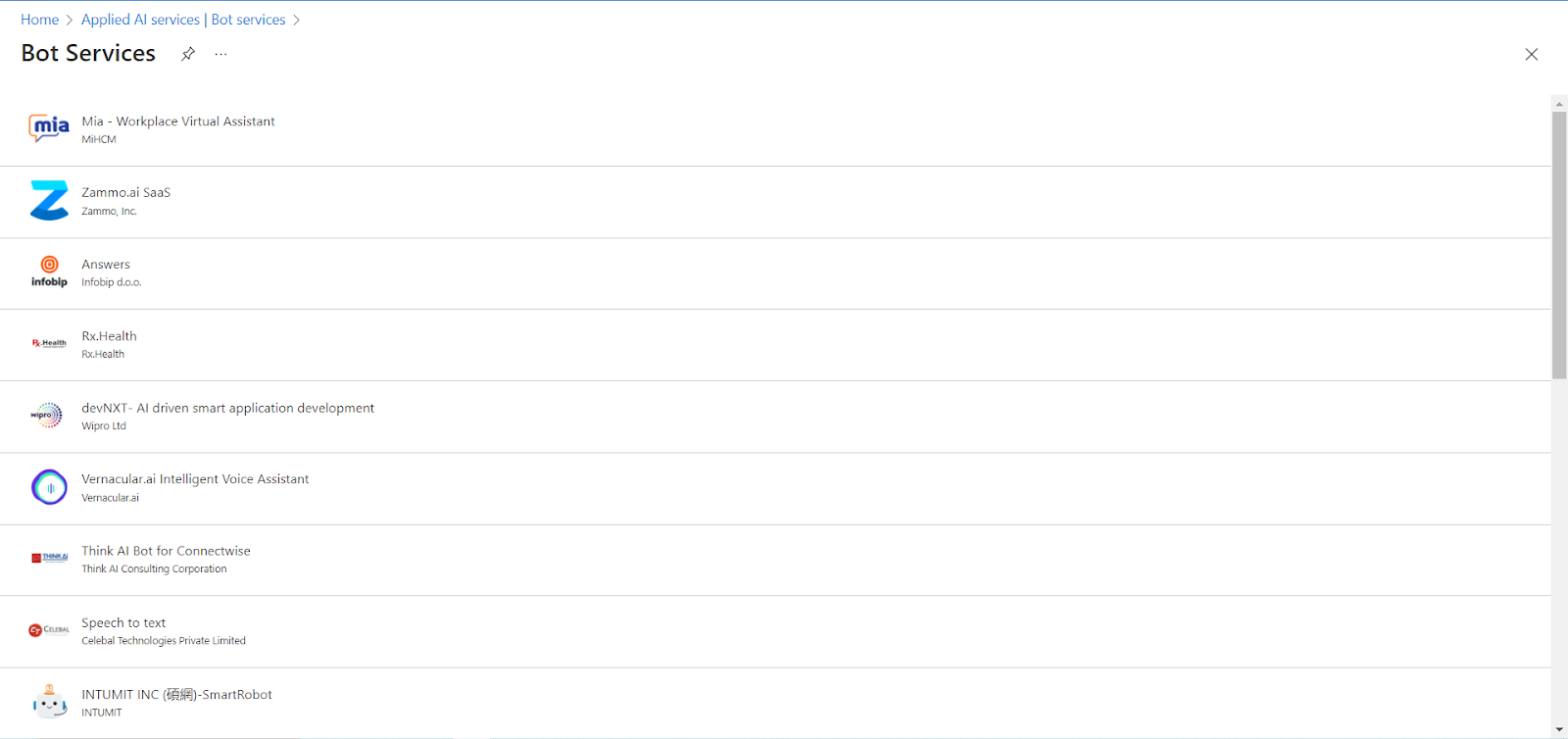The width and height of the screenshot is (1568, 739).
Task: Click the Think AI logo icon
Action: pos(49,558)
